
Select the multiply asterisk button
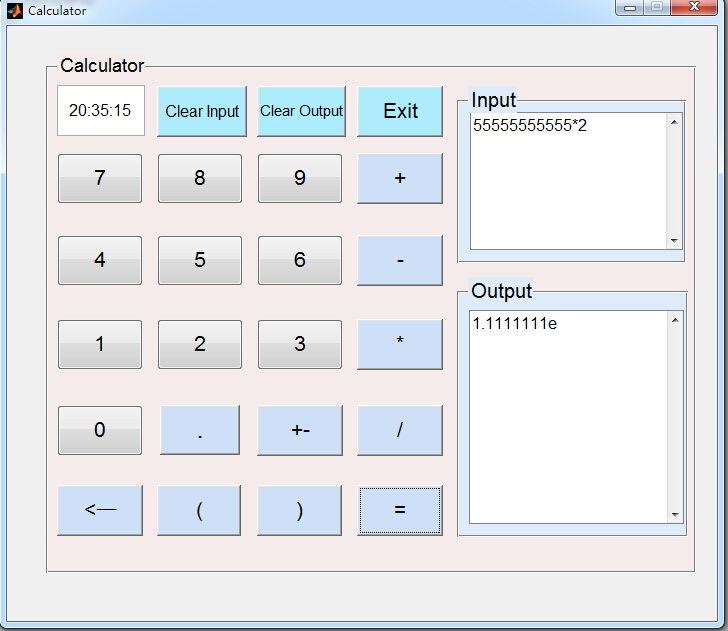(x=400, y=345)
